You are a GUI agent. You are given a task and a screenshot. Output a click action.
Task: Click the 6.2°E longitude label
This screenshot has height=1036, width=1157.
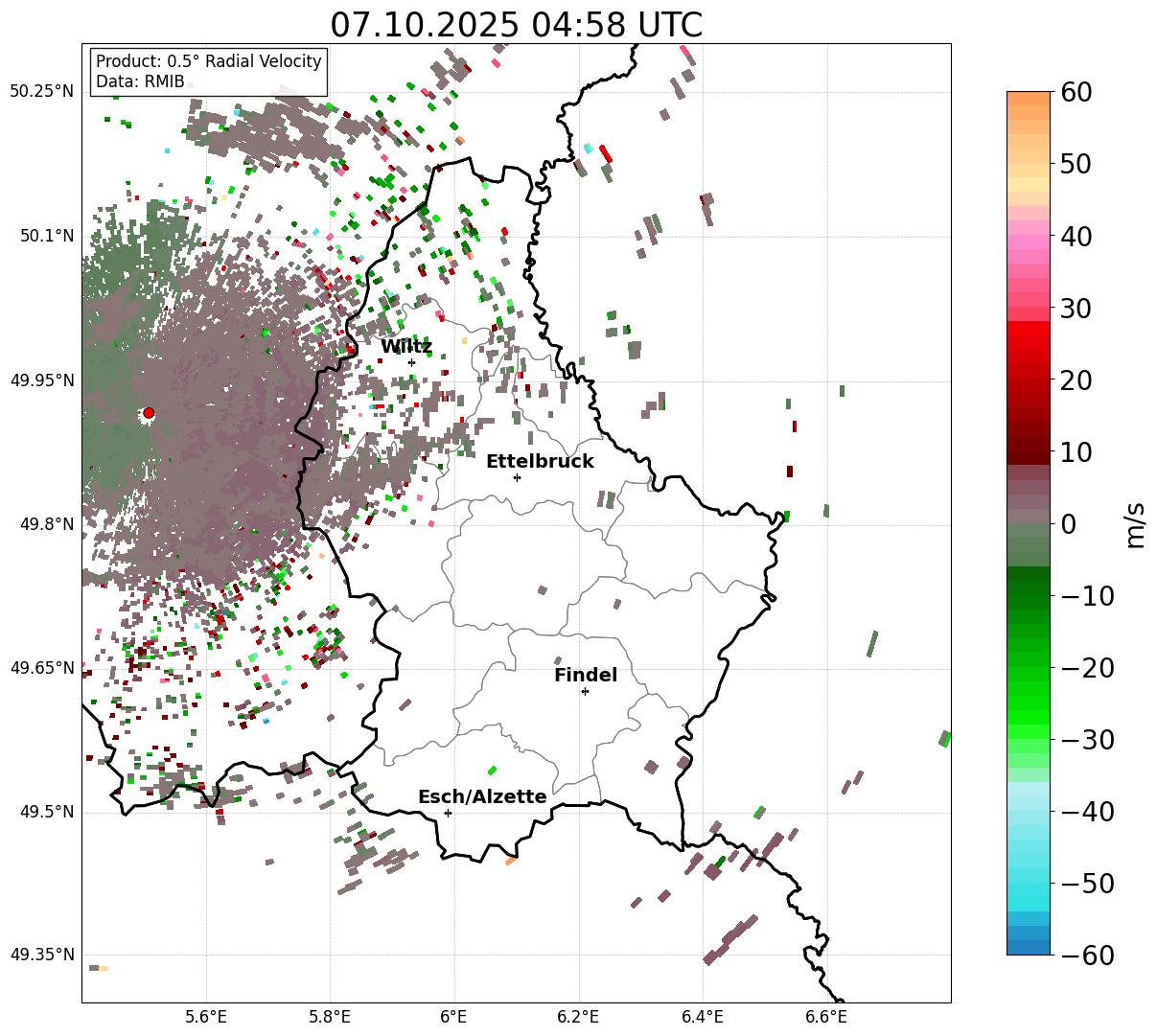click(x=579, y=1017)
